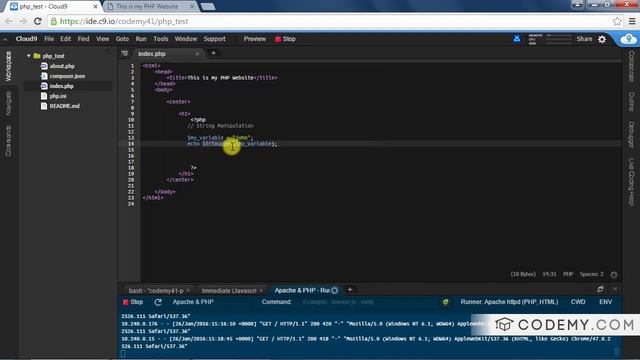Open the Edit menu
The width and height of the screenshot is (640, 360).
tap(66, 39)
